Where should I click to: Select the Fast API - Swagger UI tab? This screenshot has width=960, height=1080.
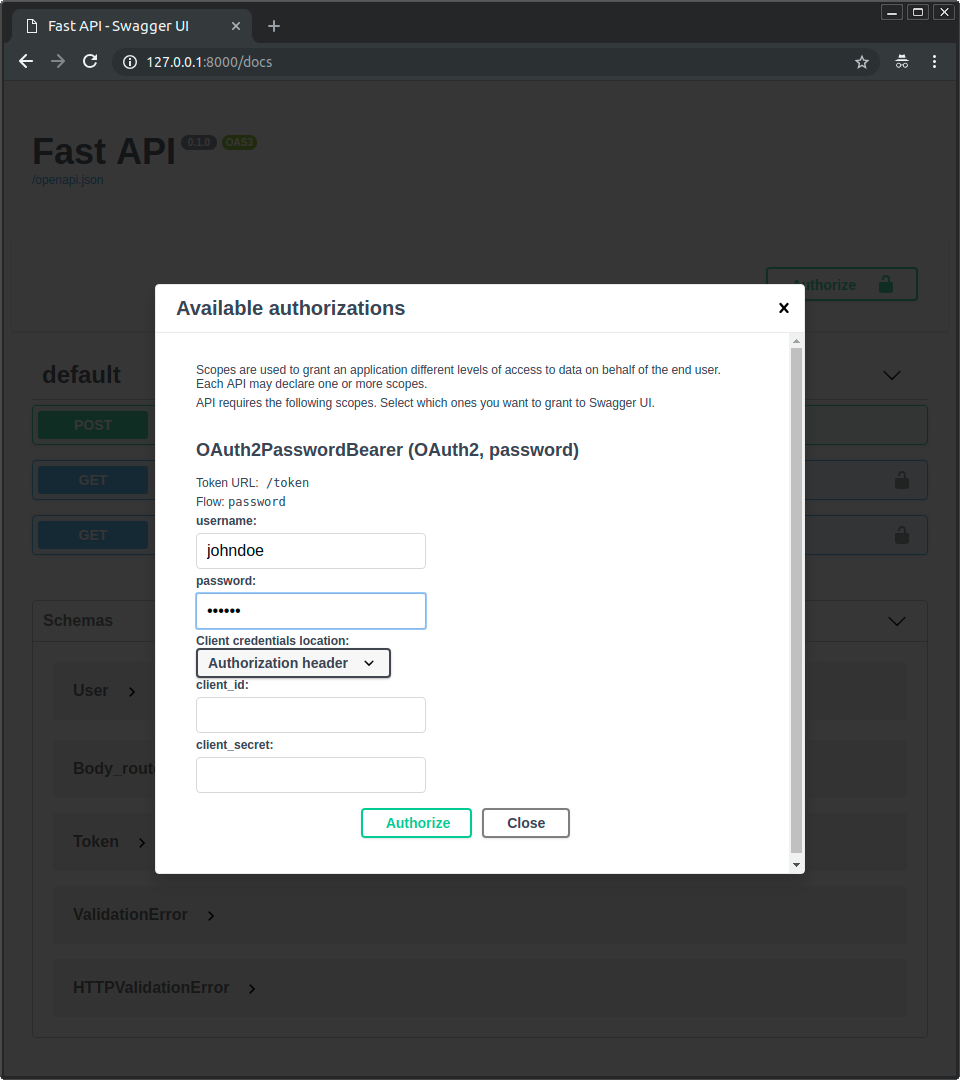(x=120, y=26)
